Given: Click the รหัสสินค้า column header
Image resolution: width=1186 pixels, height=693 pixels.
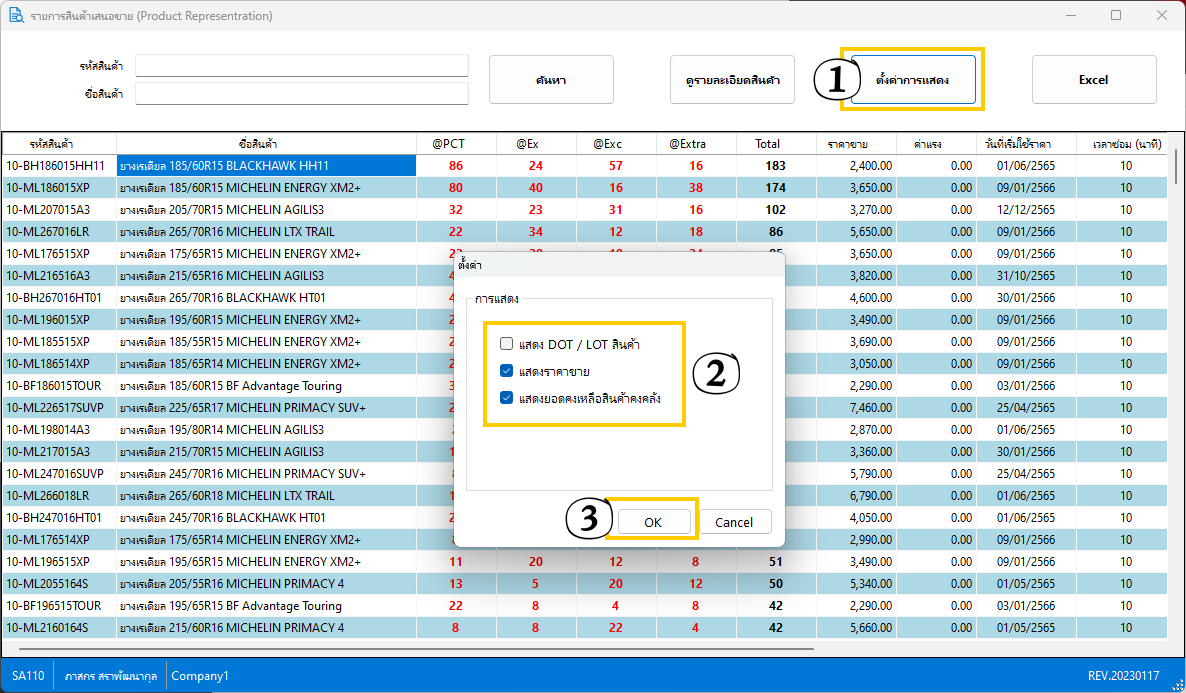Looking at the screenshot, I should click(x=58, y=144).
